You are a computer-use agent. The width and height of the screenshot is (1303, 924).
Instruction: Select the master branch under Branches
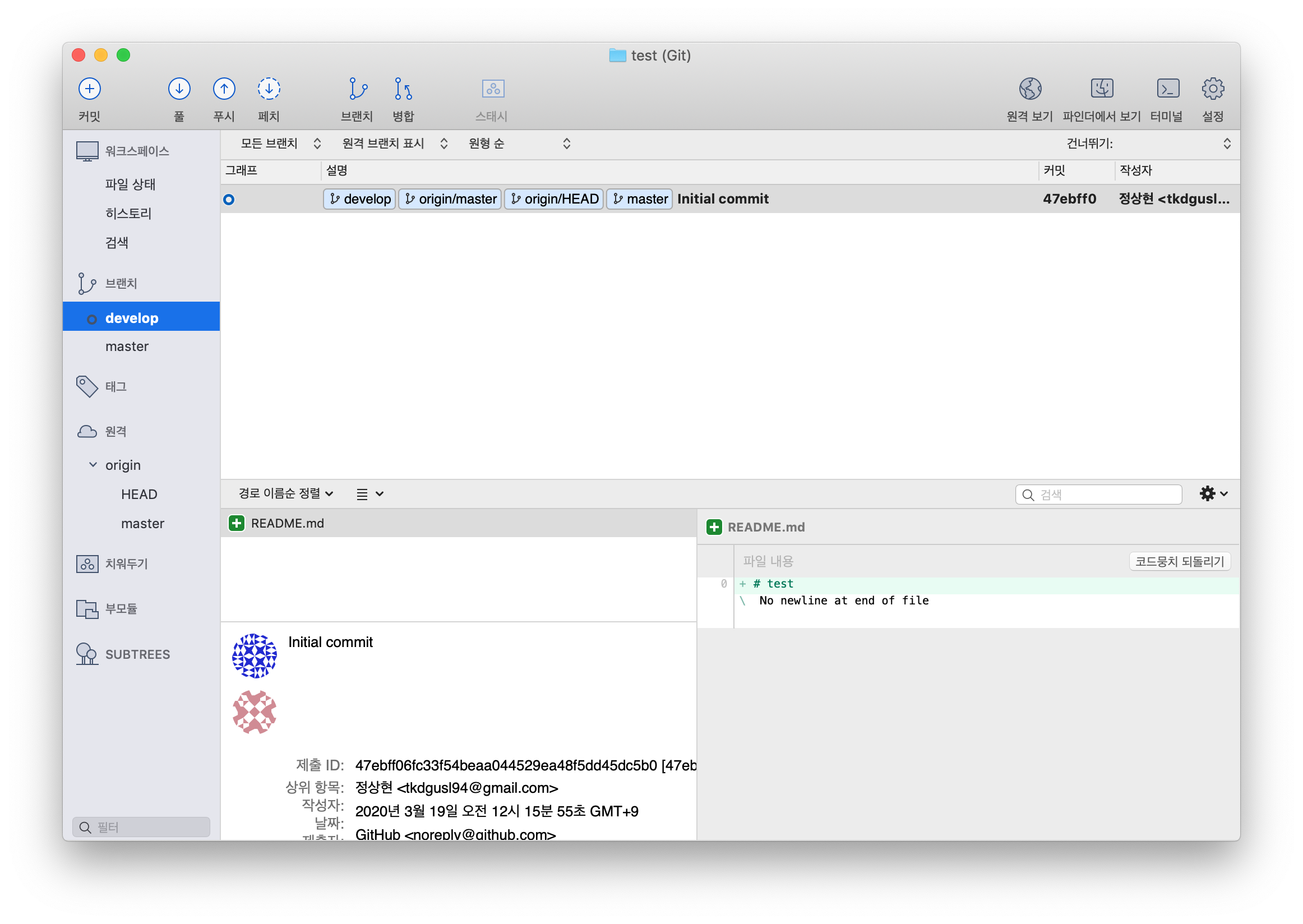[127, 346]
